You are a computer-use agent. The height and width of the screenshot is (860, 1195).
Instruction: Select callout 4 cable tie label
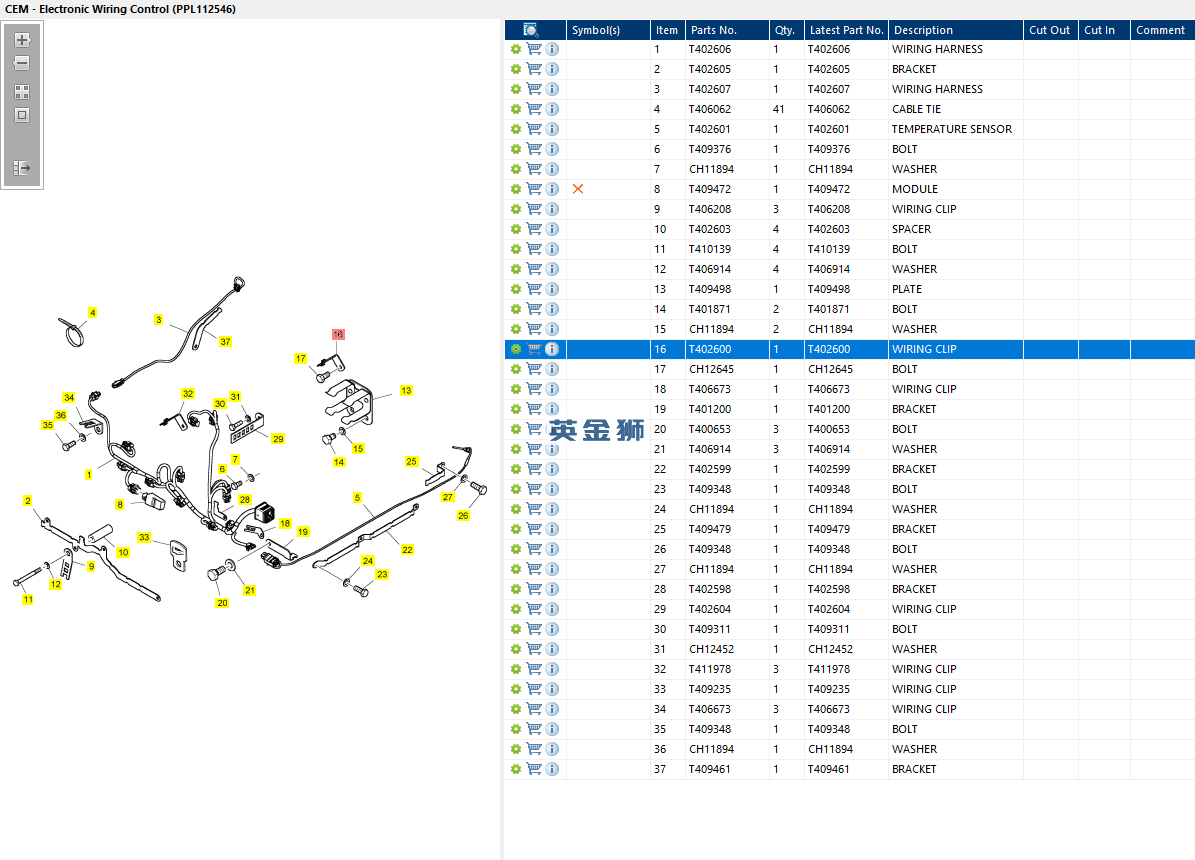[92, 313]
